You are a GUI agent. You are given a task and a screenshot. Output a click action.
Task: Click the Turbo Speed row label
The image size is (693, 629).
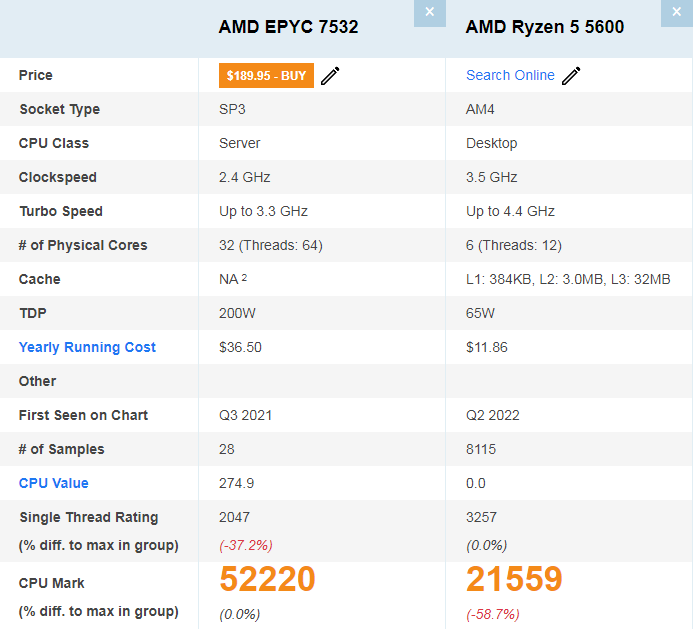pyautogui.click(x=61, y=211)
